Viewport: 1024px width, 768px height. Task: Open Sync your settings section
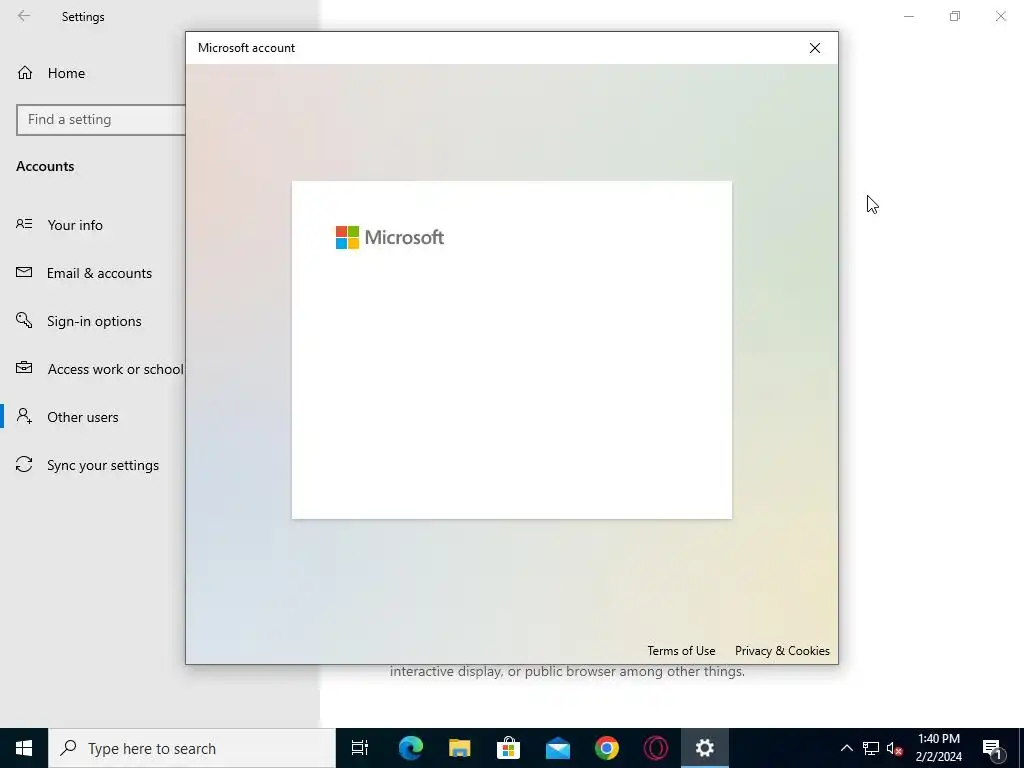(103, 465)
